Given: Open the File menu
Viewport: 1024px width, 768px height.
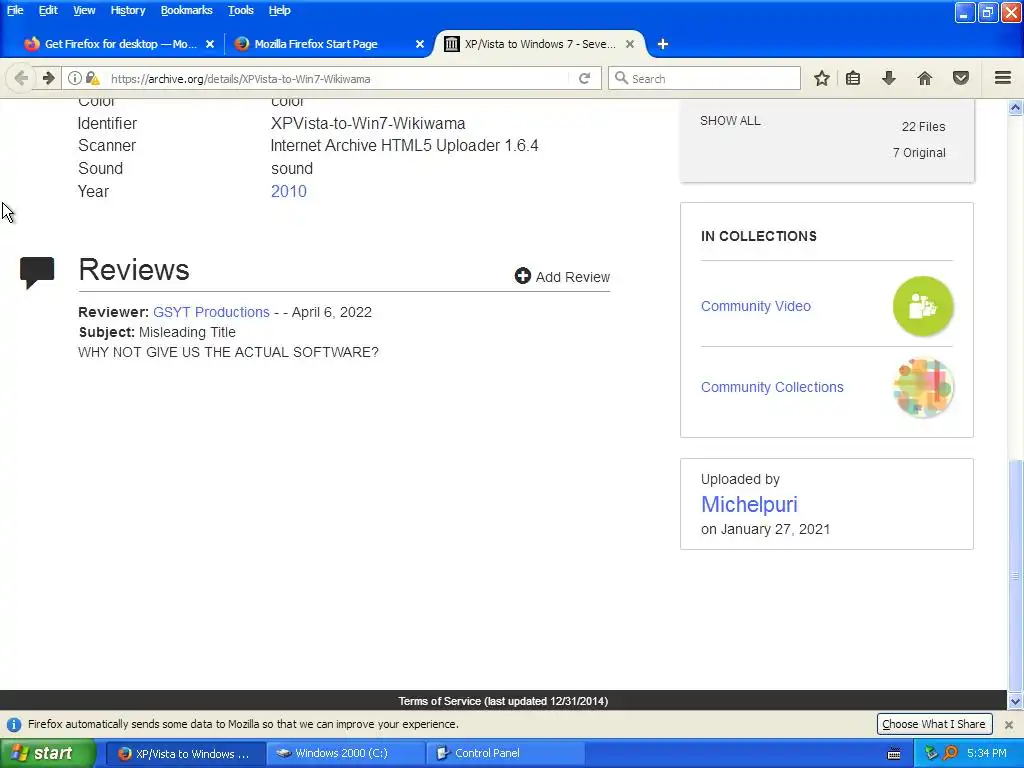Looking at the screenshot, I should (x=15, y=10).
